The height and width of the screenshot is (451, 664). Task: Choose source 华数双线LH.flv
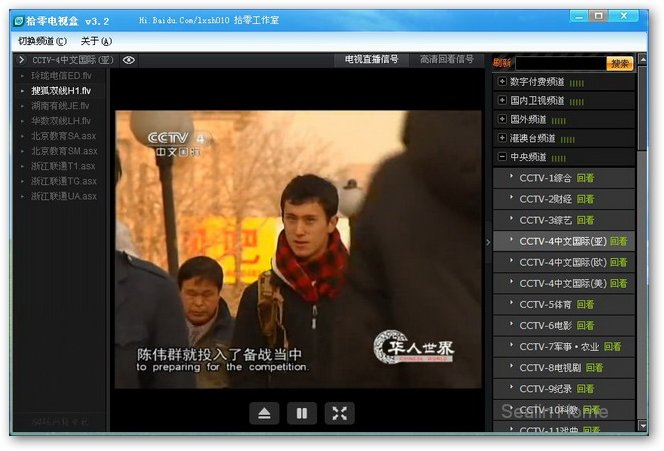(61, 121)
